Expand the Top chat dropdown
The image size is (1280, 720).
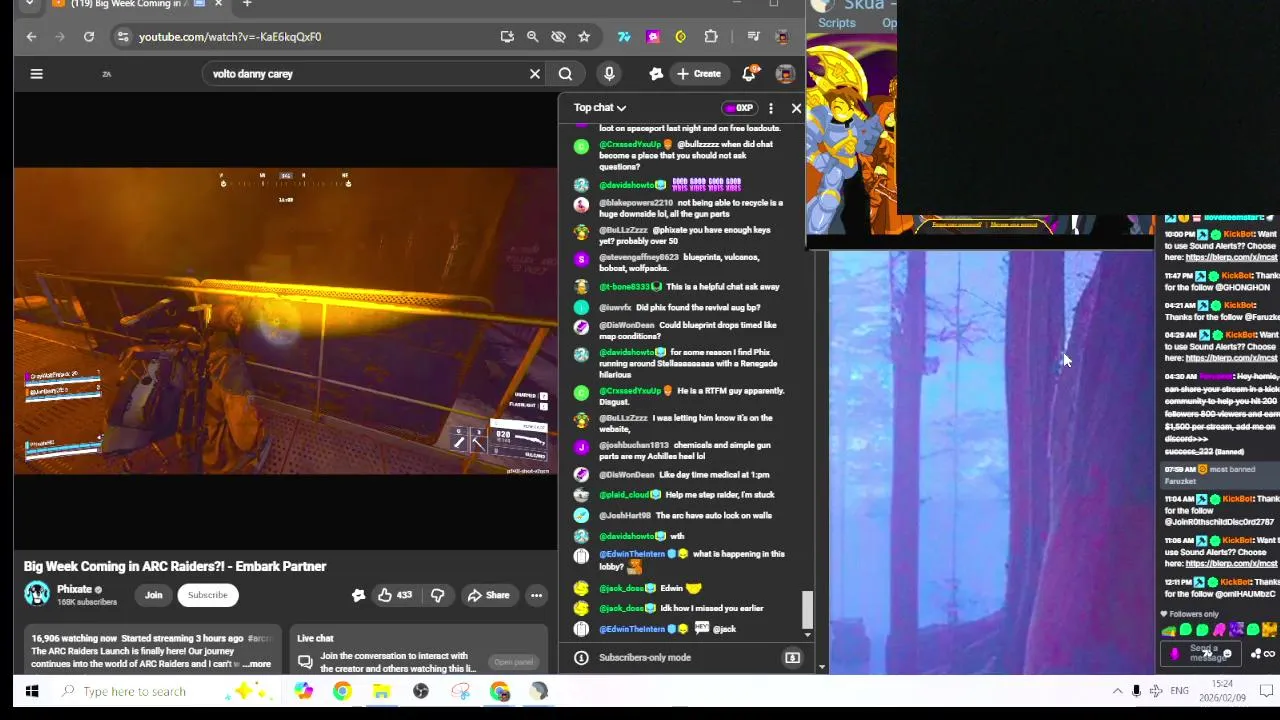pyautogui.click(x=600, y=108)
